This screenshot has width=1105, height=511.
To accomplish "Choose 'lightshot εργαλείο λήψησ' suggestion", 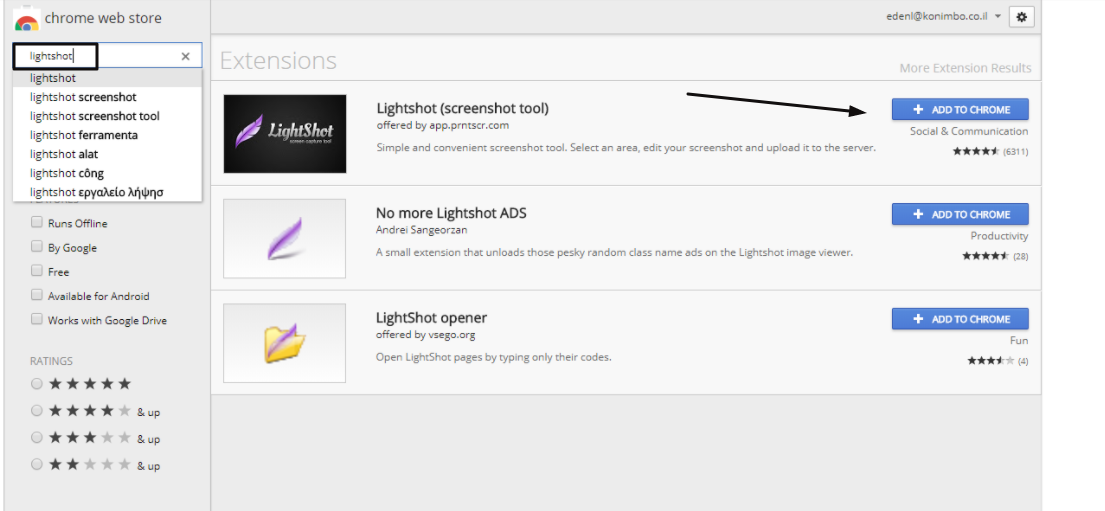I will [107, 192].
